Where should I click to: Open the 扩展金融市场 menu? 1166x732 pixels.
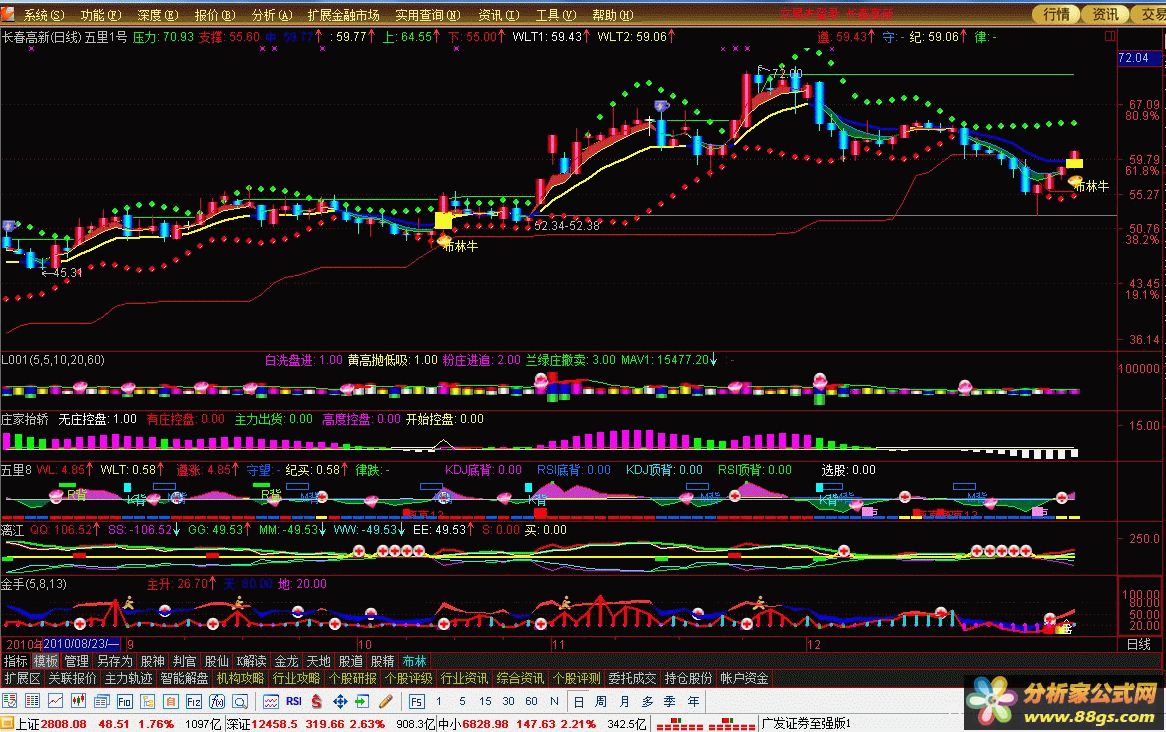(343, 15)
